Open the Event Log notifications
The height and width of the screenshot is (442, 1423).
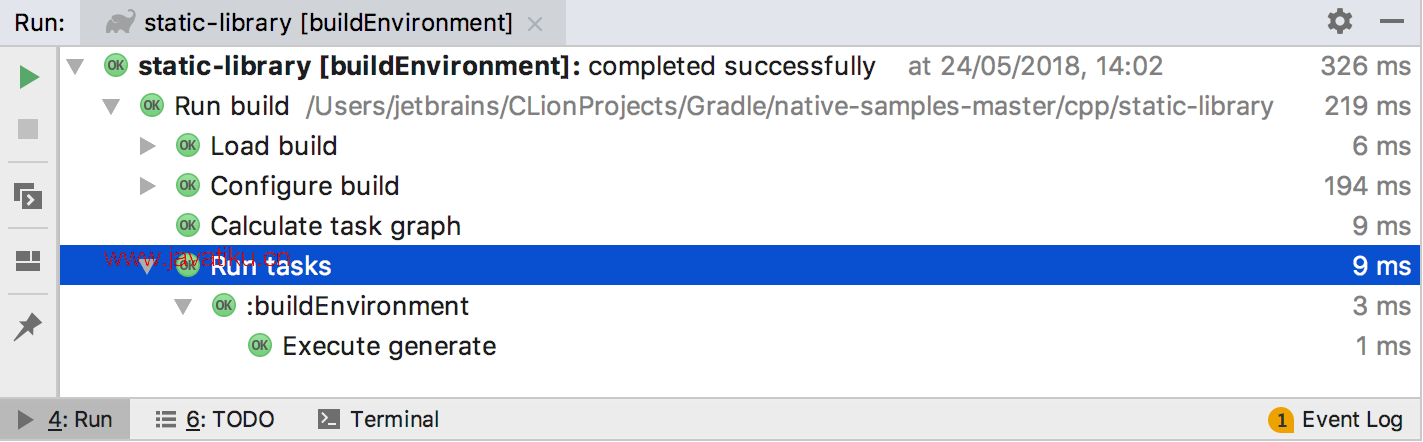point(1336,420)
